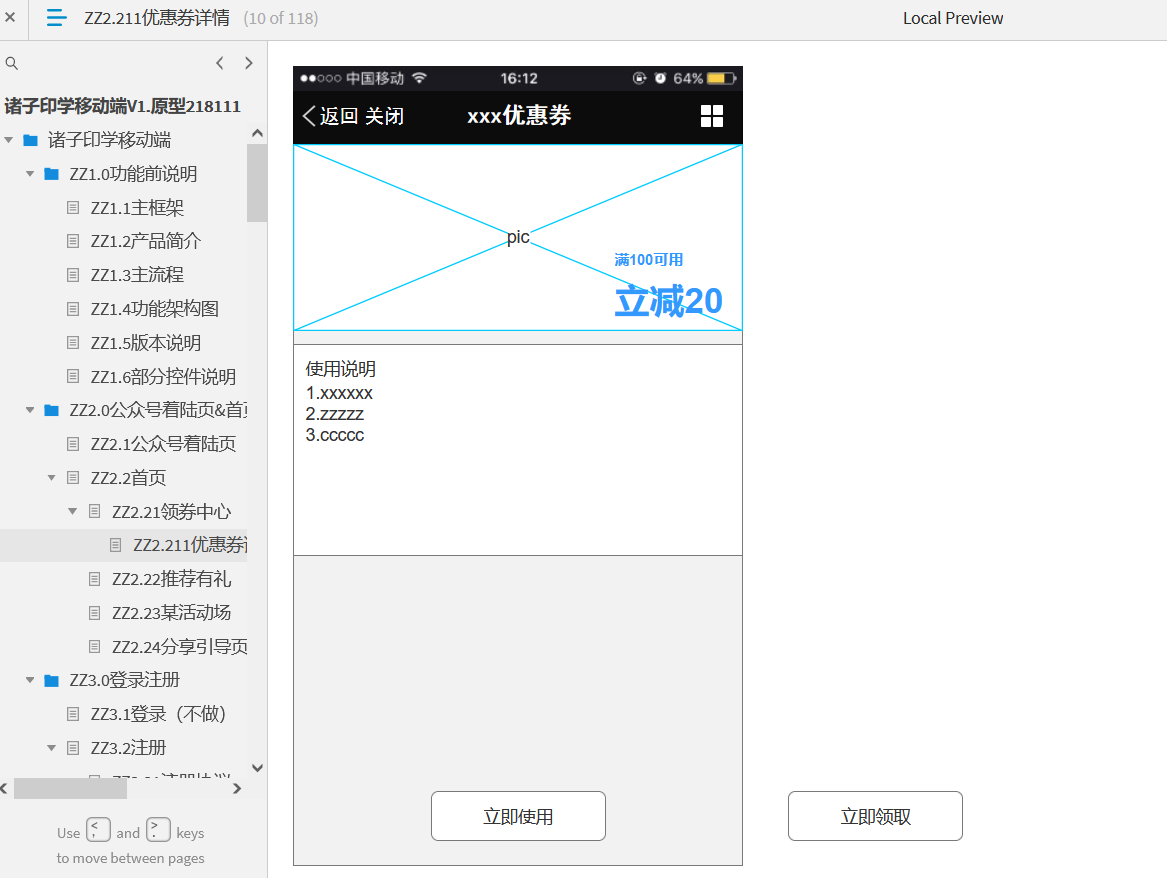
Task: Open page ZZ1.6部分控件说明
Action: coord(163,376)
